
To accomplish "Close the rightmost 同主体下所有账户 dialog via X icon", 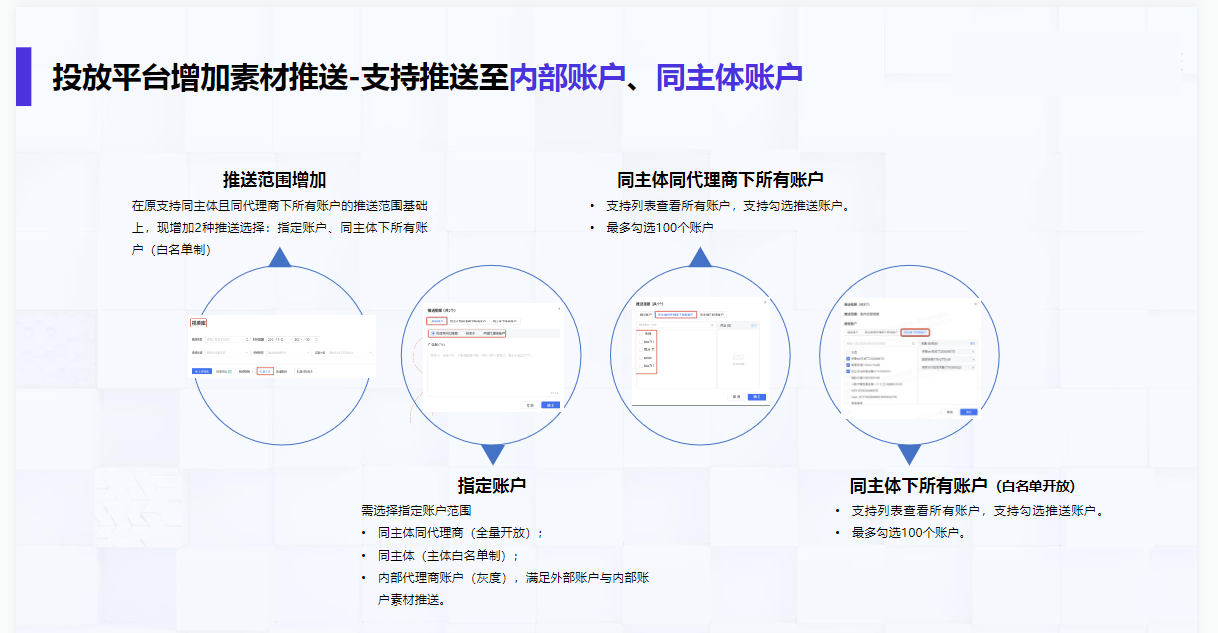I will tap(976, 304).
